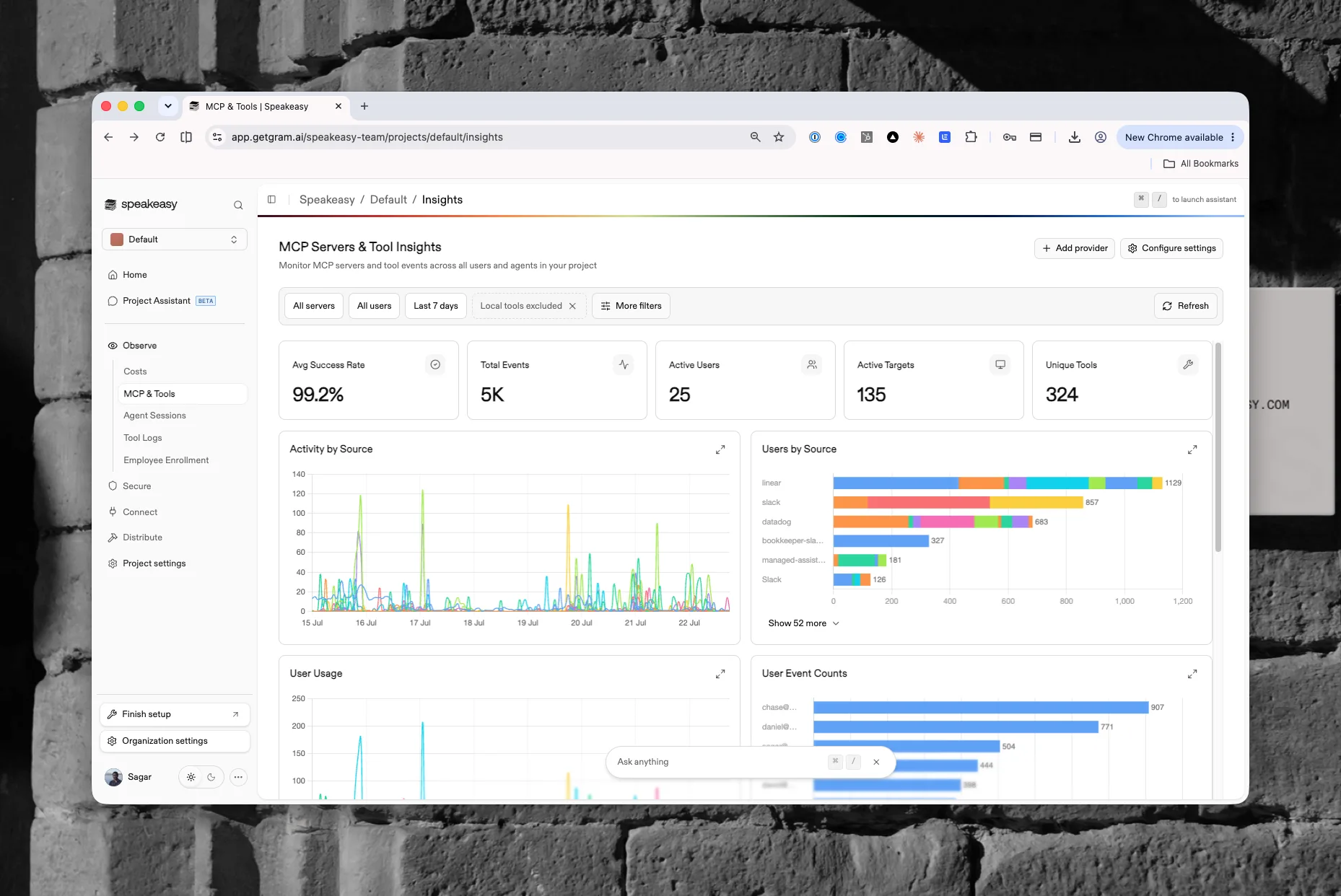Switch to light theme sun toggle
The width and height of the screenshot is (1341, 896).
pos(191,777)
